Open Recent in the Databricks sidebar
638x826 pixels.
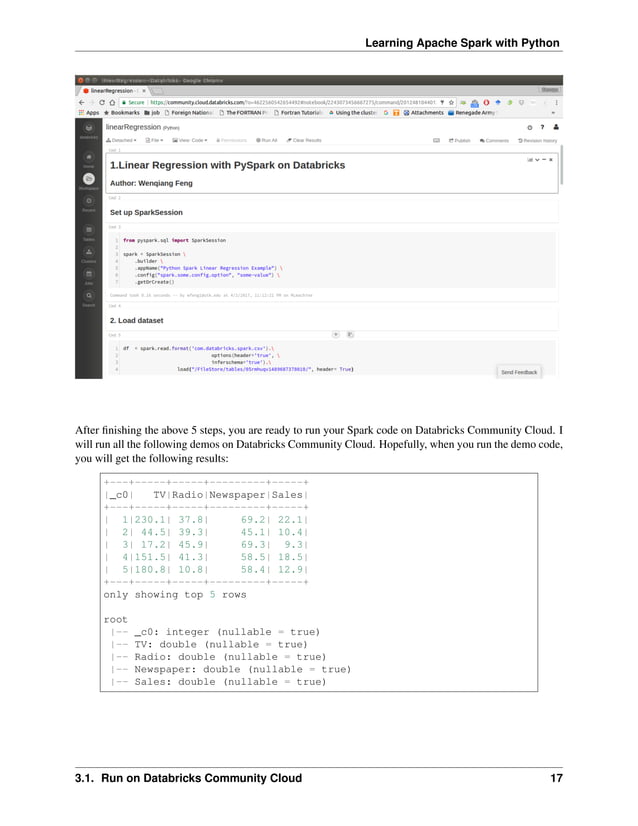(89, 201)
